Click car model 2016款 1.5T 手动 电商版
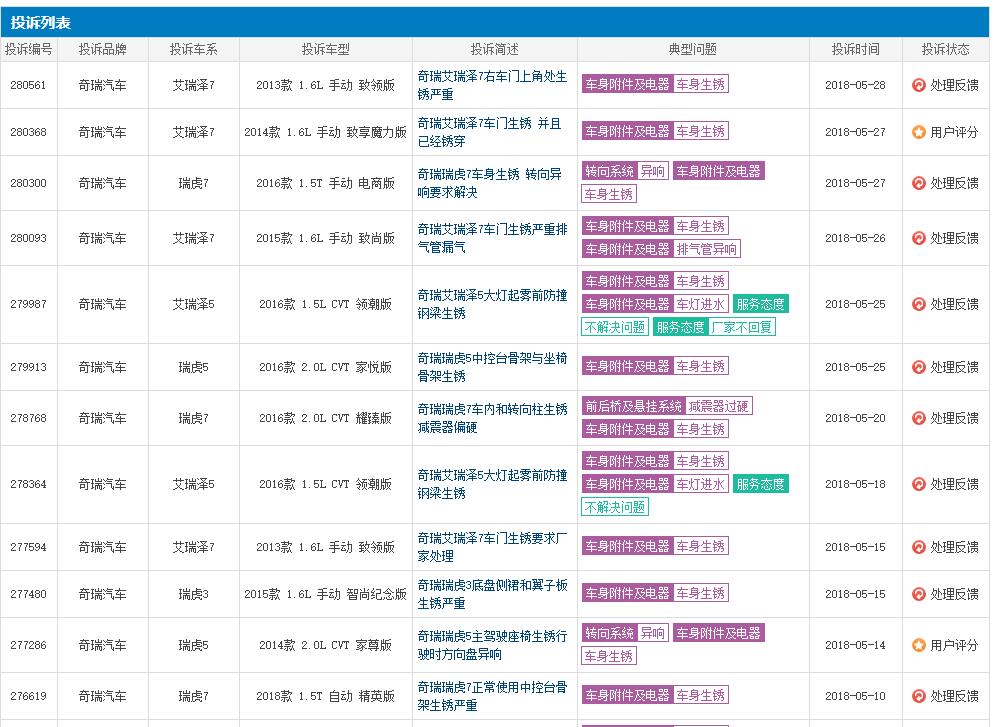 (325, 183)
